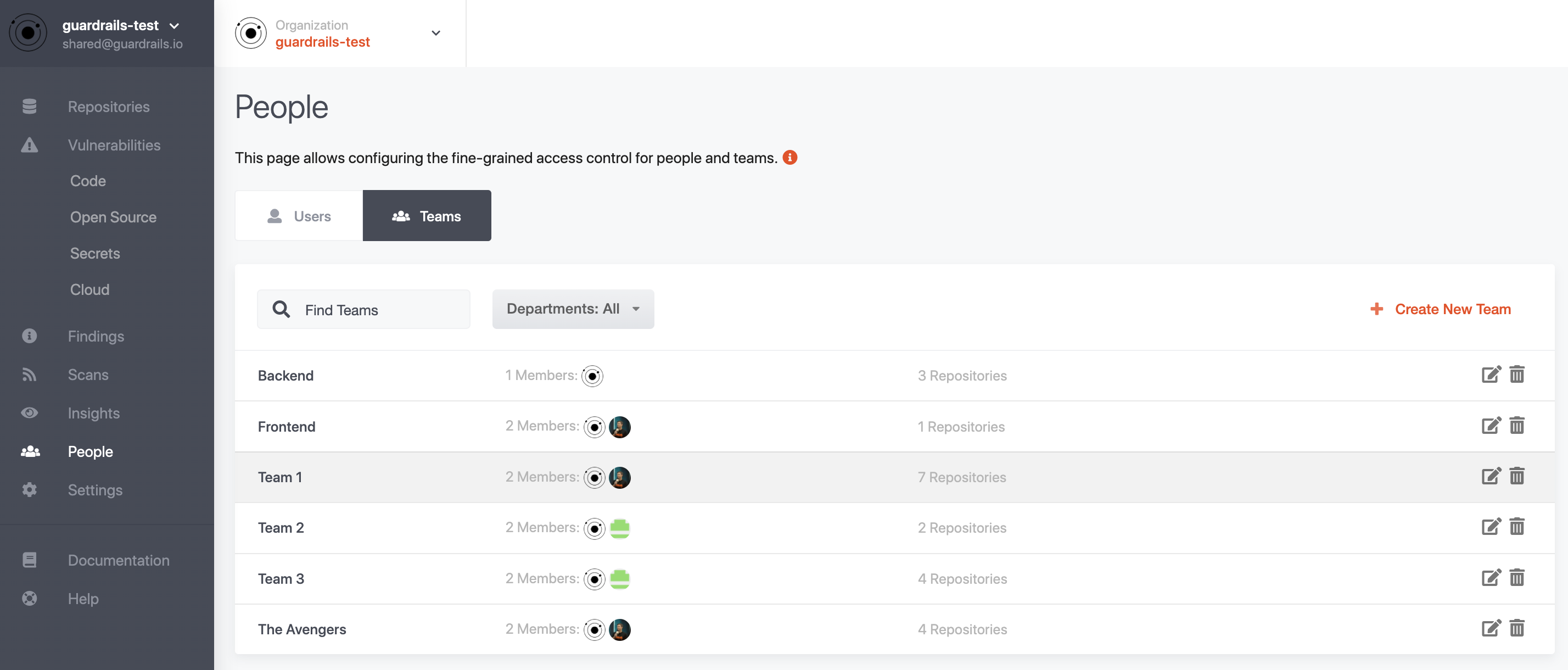The image size is (1568, 670).
Task: Click Create New Team
Action: tap(1440, 309)
